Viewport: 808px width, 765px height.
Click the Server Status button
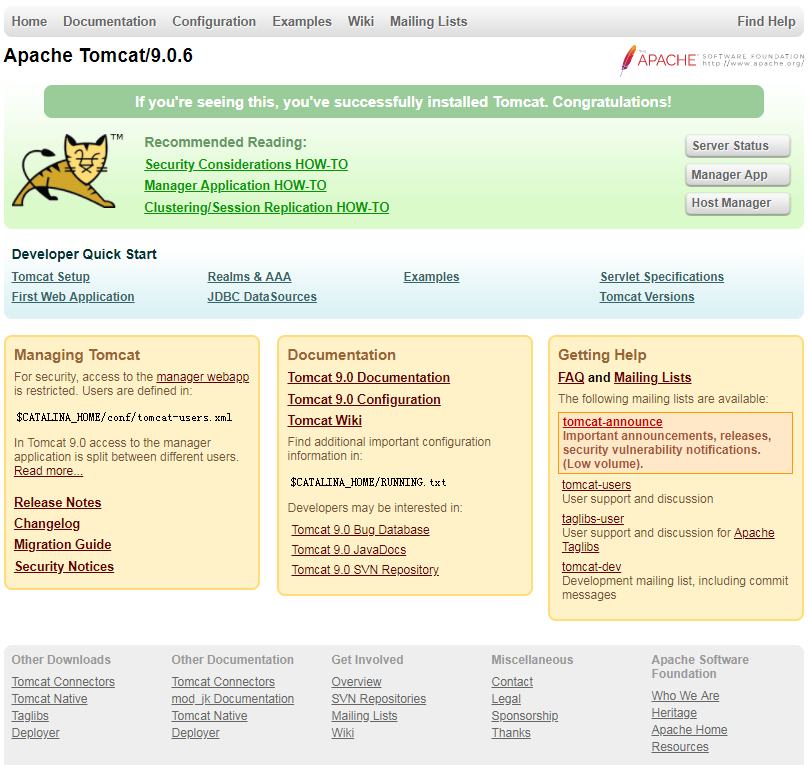point(737,146)
